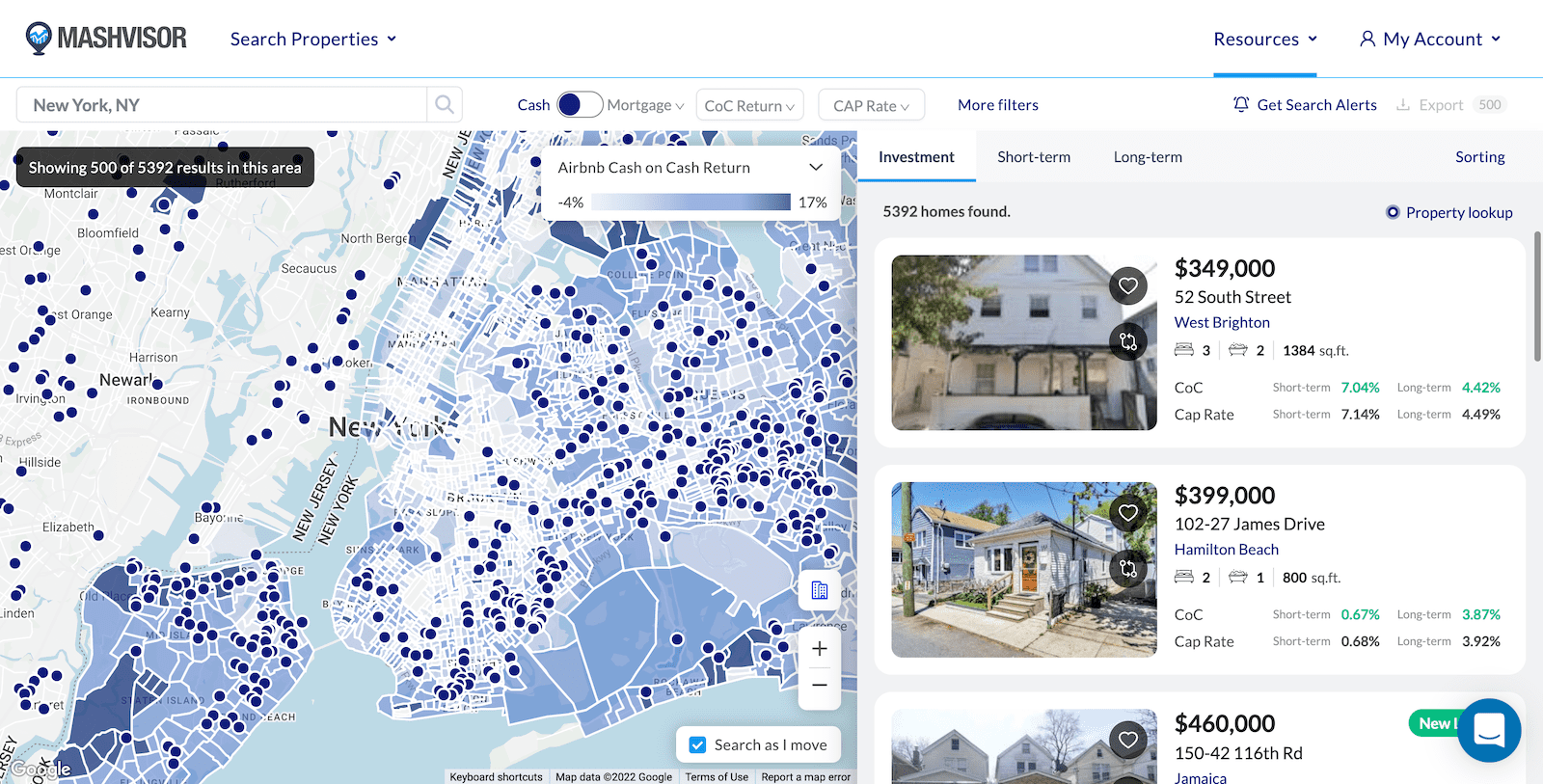Open the 52 South Street property photo
Screen dimensions: 1543x784
(x=1024, y=342)
